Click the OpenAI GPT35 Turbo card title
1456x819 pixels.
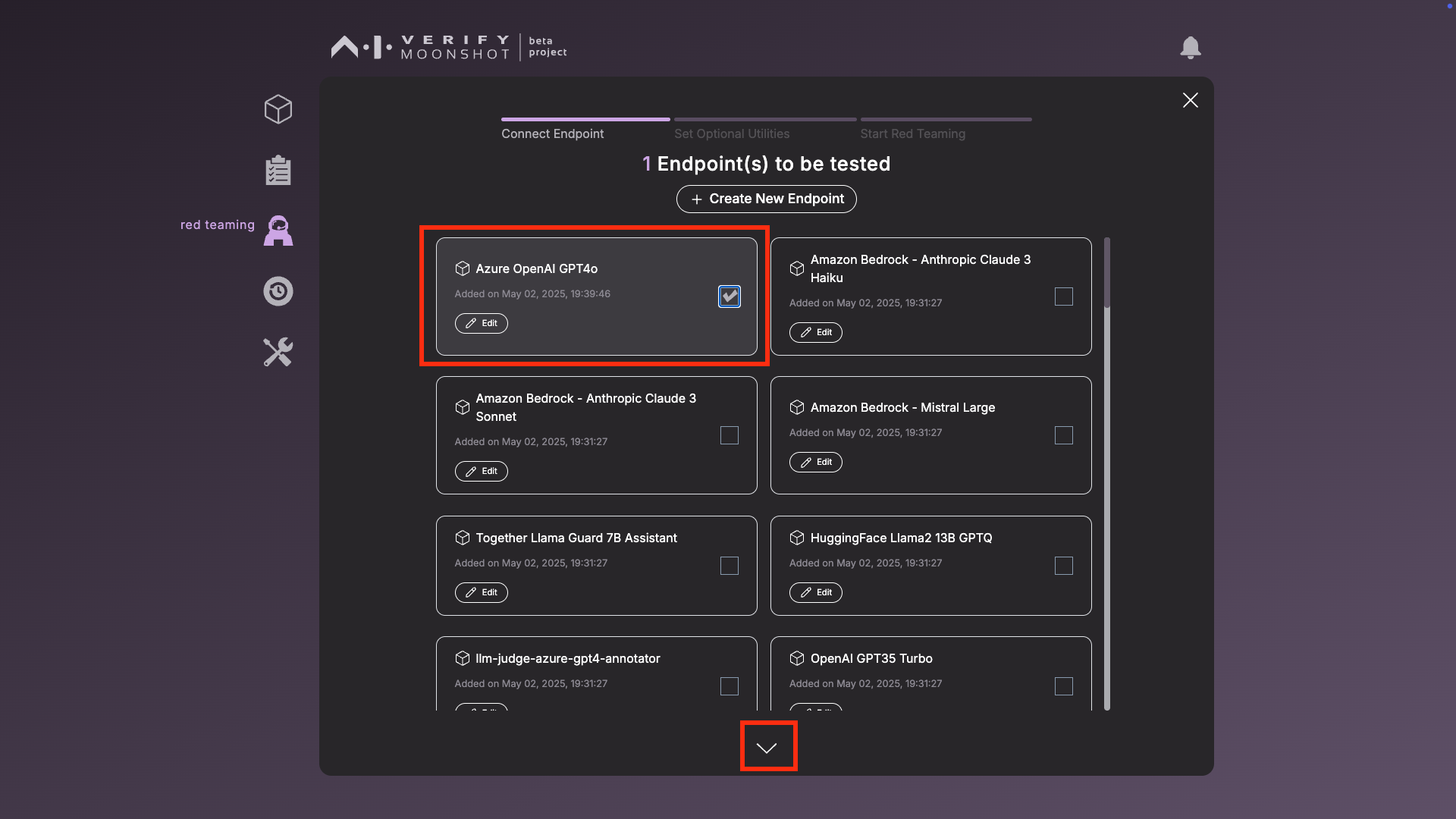tap(871, 658)
